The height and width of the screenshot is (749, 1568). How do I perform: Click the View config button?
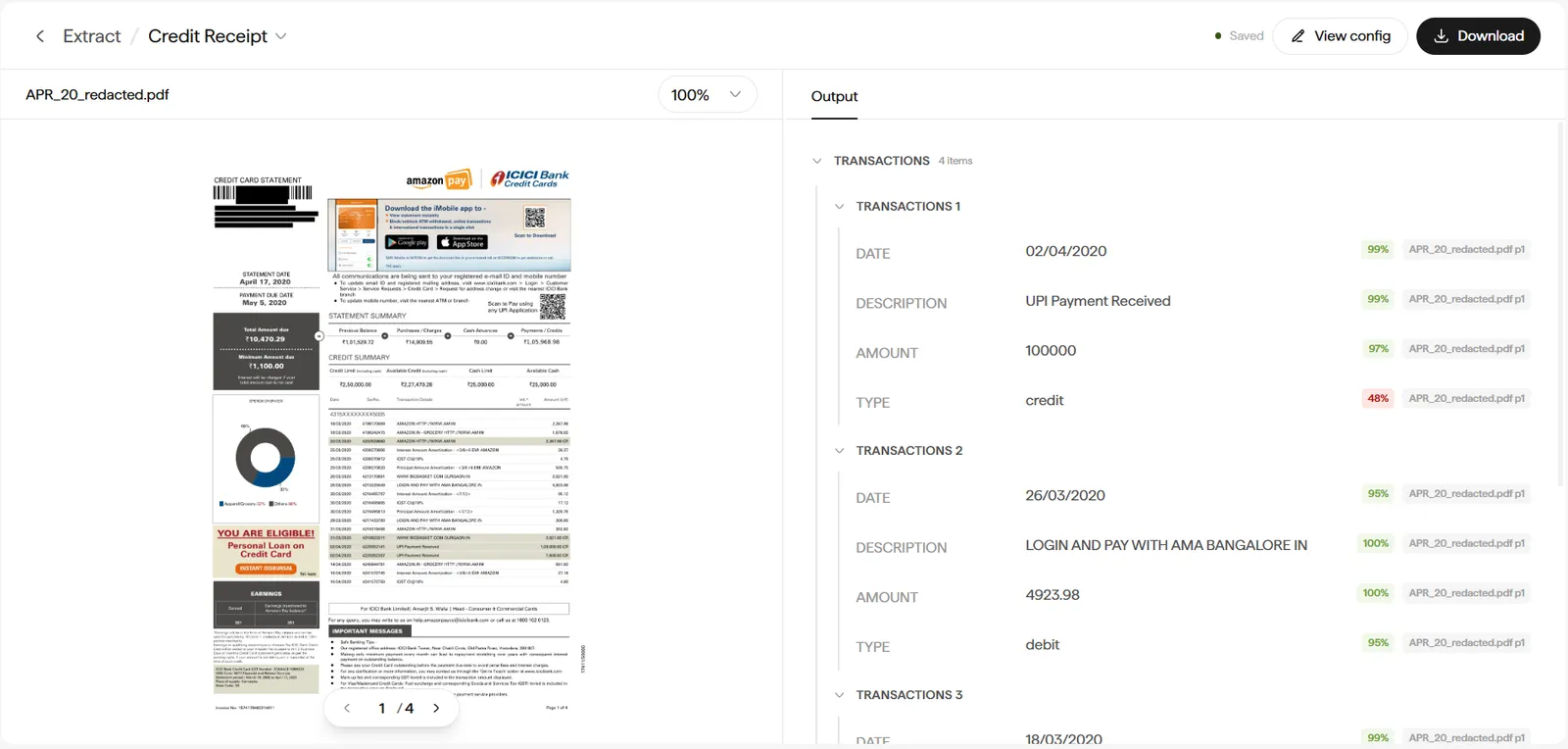click(x=1340, y=36)
